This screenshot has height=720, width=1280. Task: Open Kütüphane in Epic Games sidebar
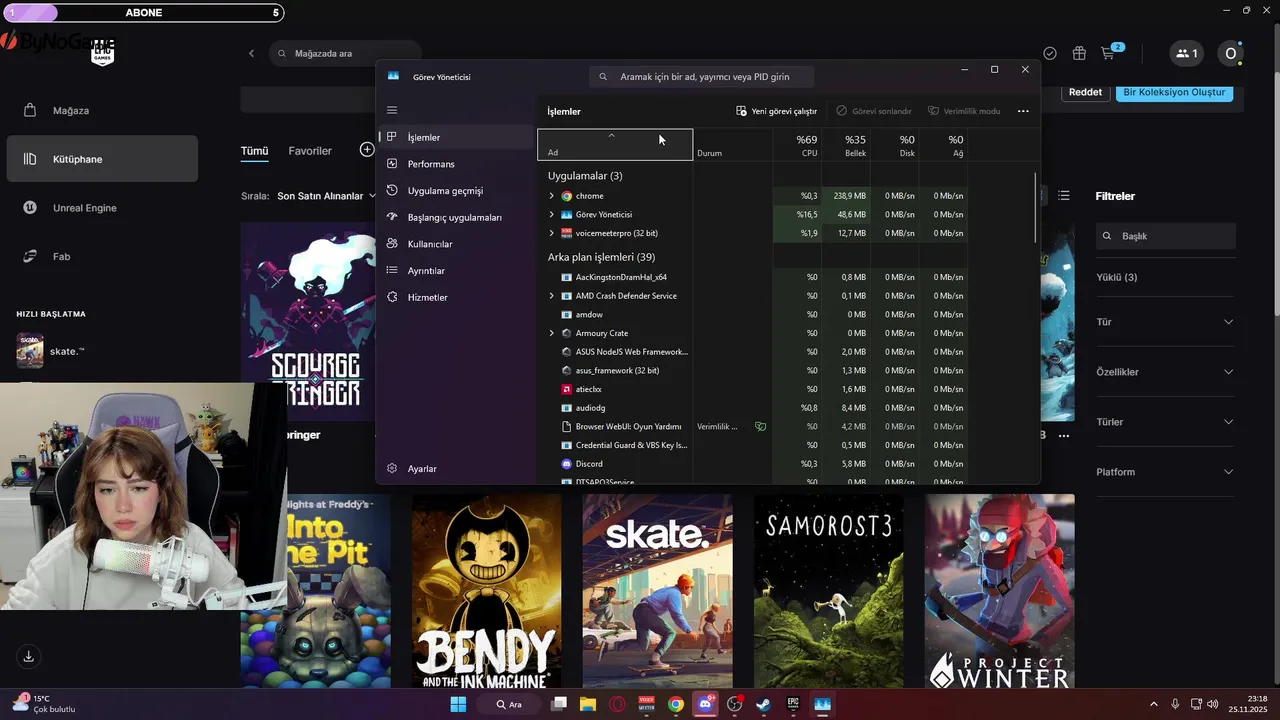pos(102,159)
